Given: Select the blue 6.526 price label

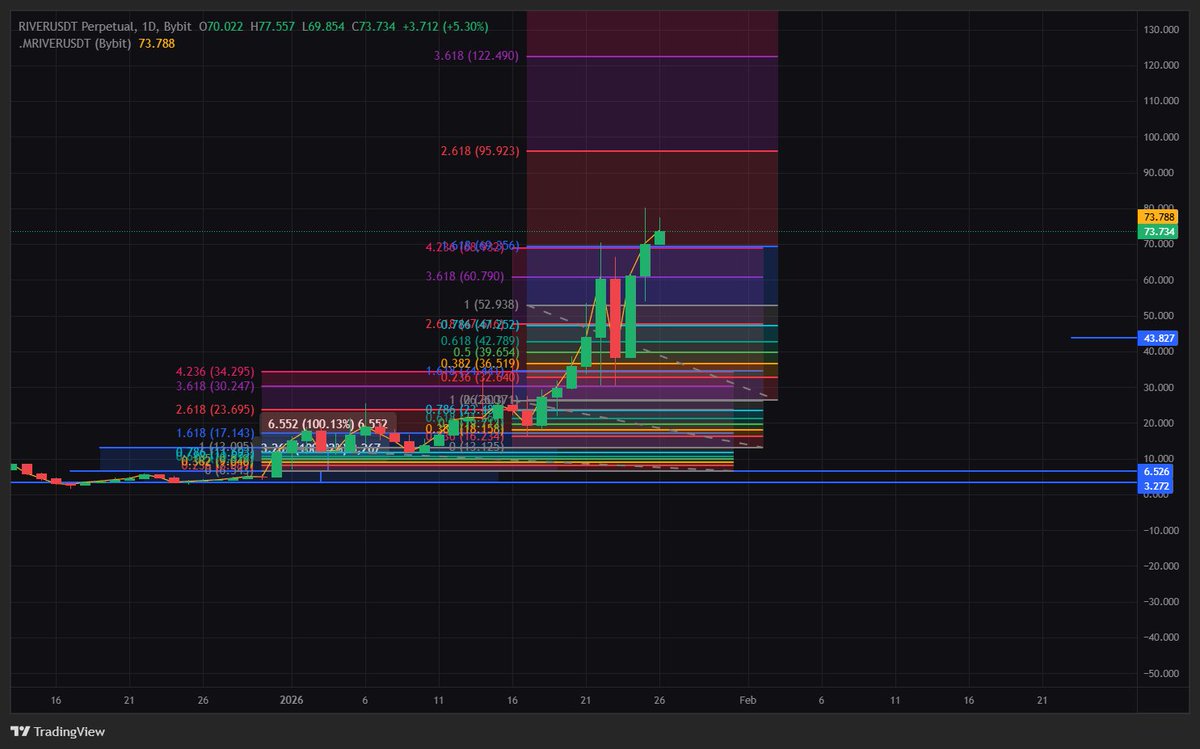Looking at the screenshot, I should point(1158,471).
